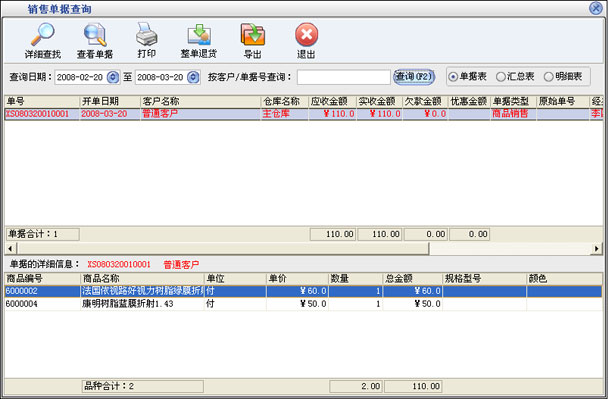The width and height of the screenshot is (612, 399).
Task: Select the 单据表 radio option
Action: pos(467,77)
